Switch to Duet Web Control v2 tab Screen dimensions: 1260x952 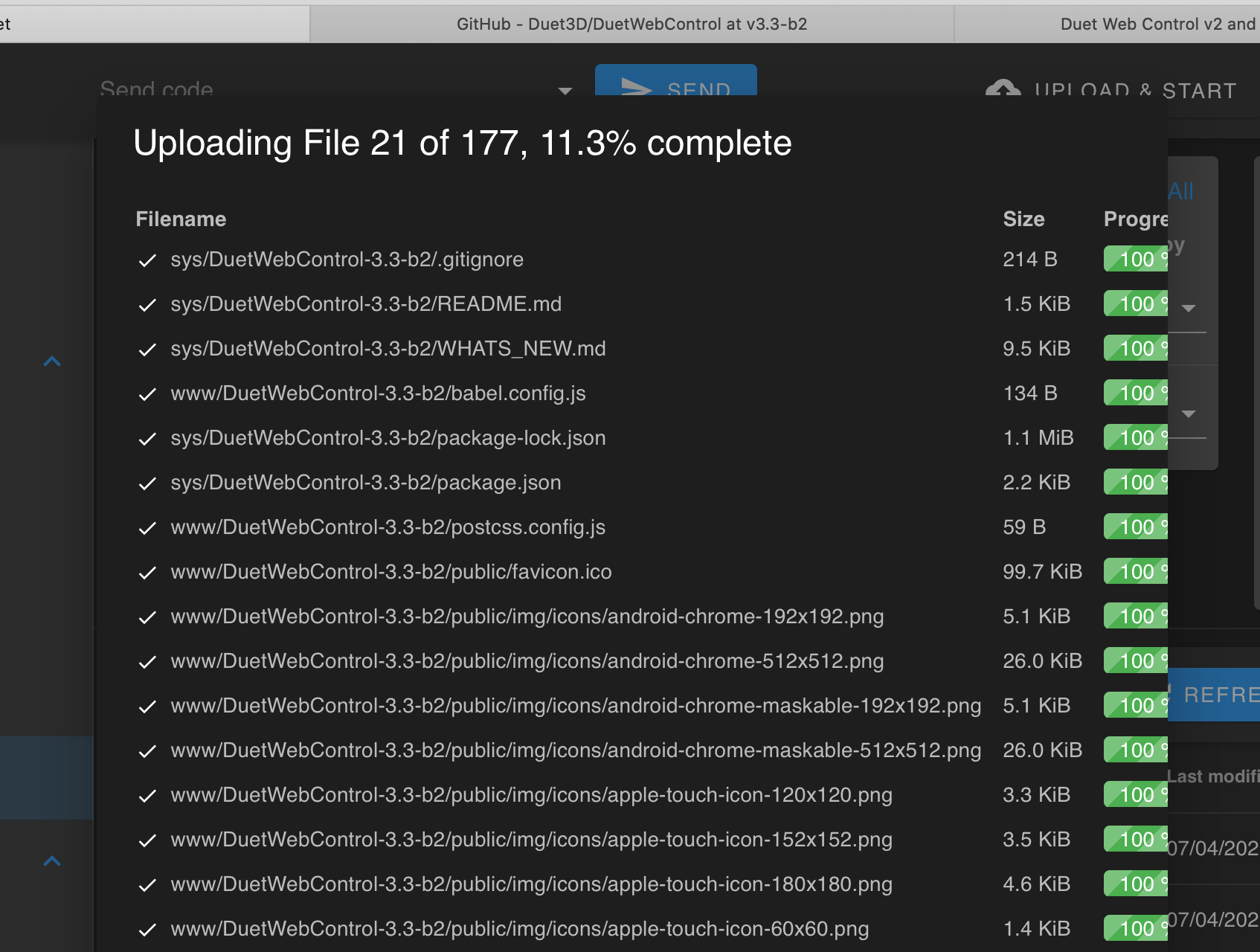click(1108, 24)
